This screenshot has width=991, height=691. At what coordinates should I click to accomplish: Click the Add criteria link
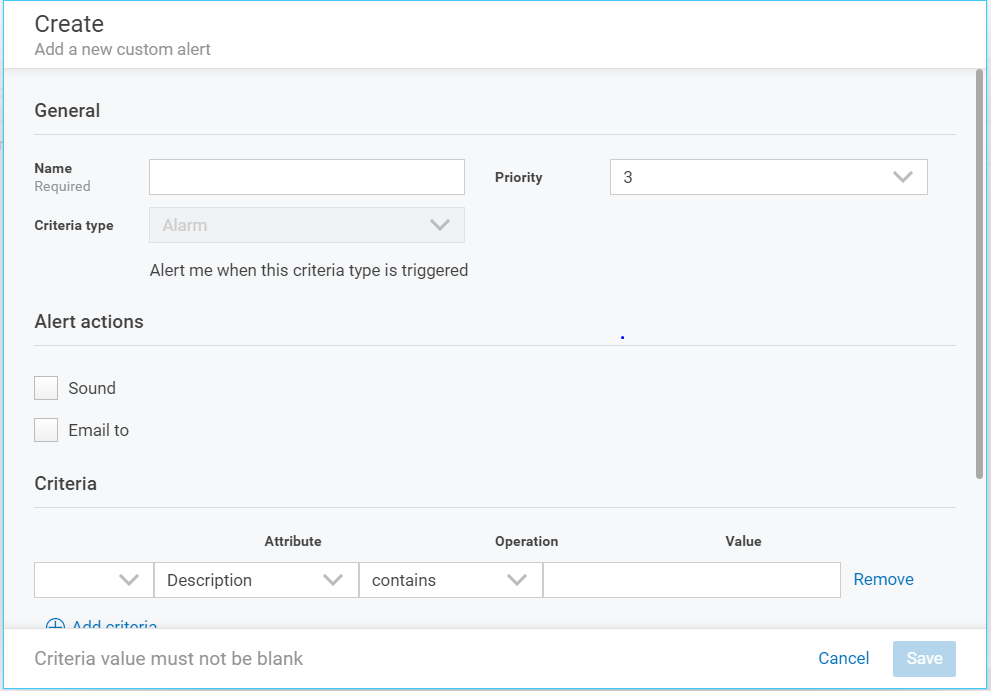(101, 623)
